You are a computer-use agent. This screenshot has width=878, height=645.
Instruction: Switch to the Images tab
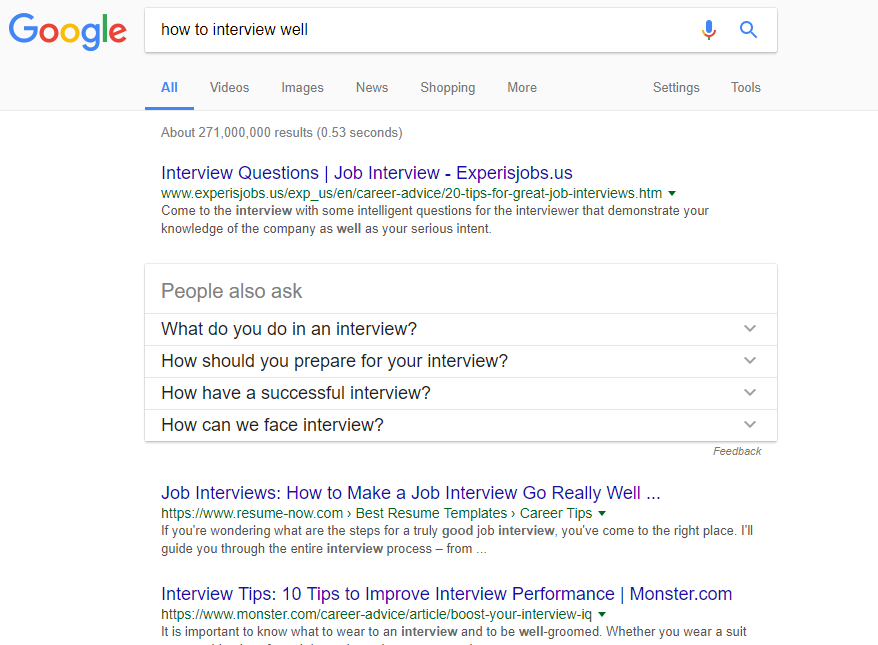[302, 88]
